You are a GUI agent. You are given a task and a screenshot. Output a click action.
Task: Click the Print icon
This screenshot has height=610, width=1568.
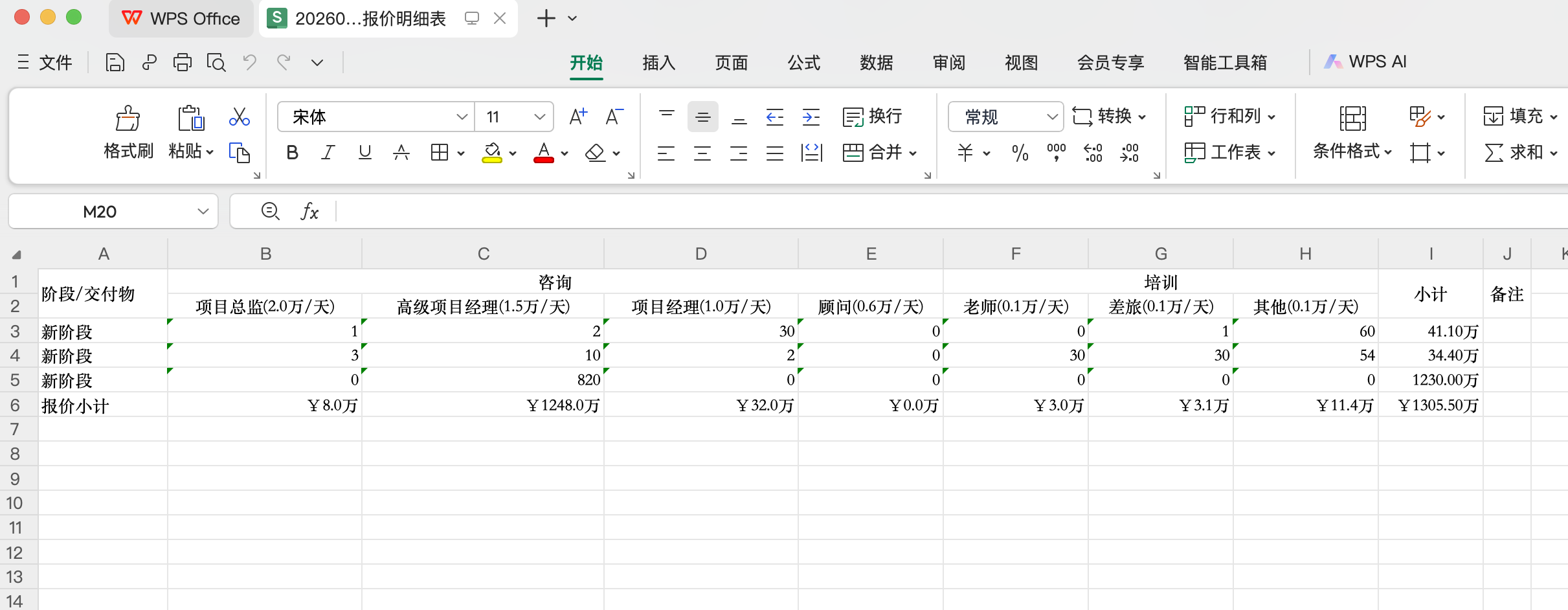pyautogui.click(x=183, y=63)
